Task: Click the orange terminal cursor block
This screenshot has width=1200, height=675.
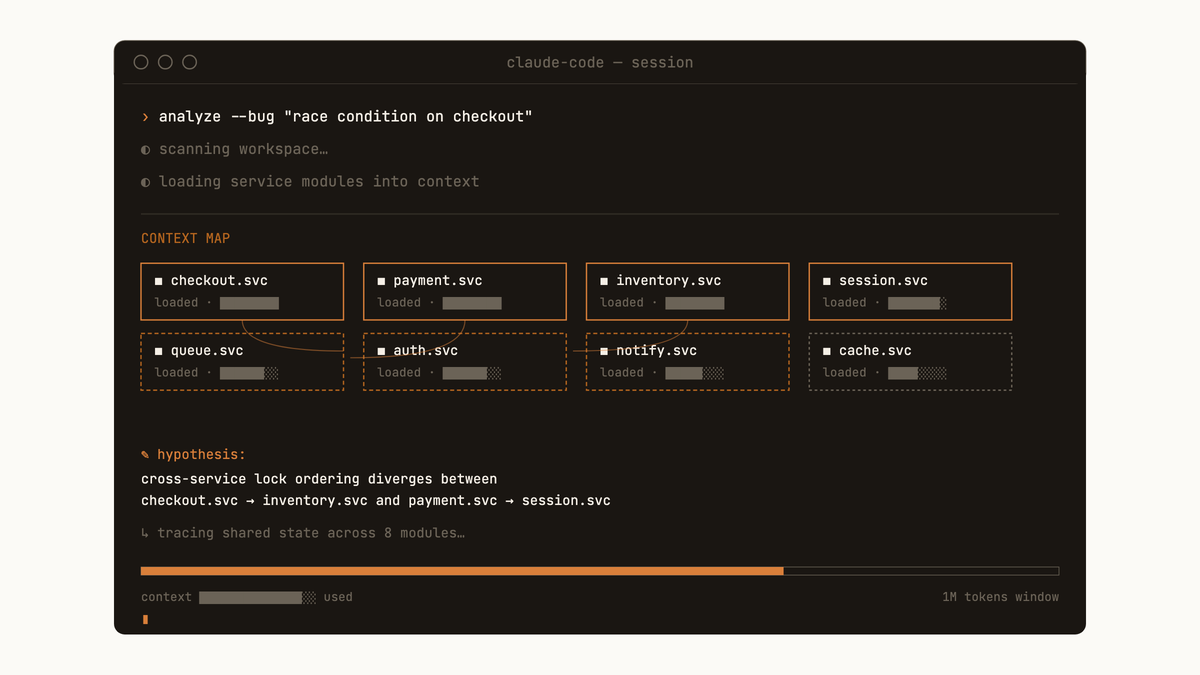Action: click(x=145, y=620)
